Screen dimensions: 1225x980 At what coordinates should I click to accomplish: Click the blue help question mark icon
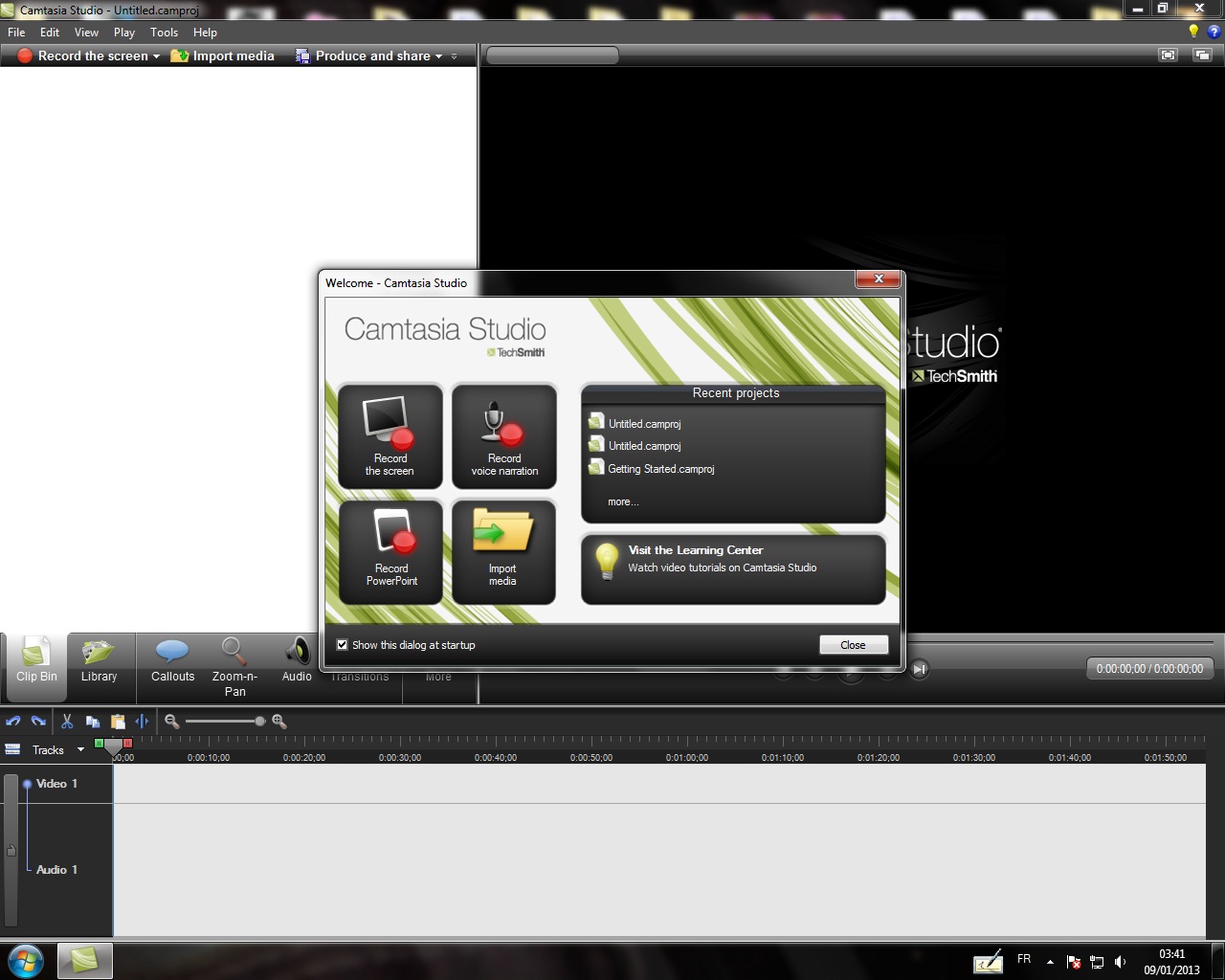click(x=1214, y=32)
